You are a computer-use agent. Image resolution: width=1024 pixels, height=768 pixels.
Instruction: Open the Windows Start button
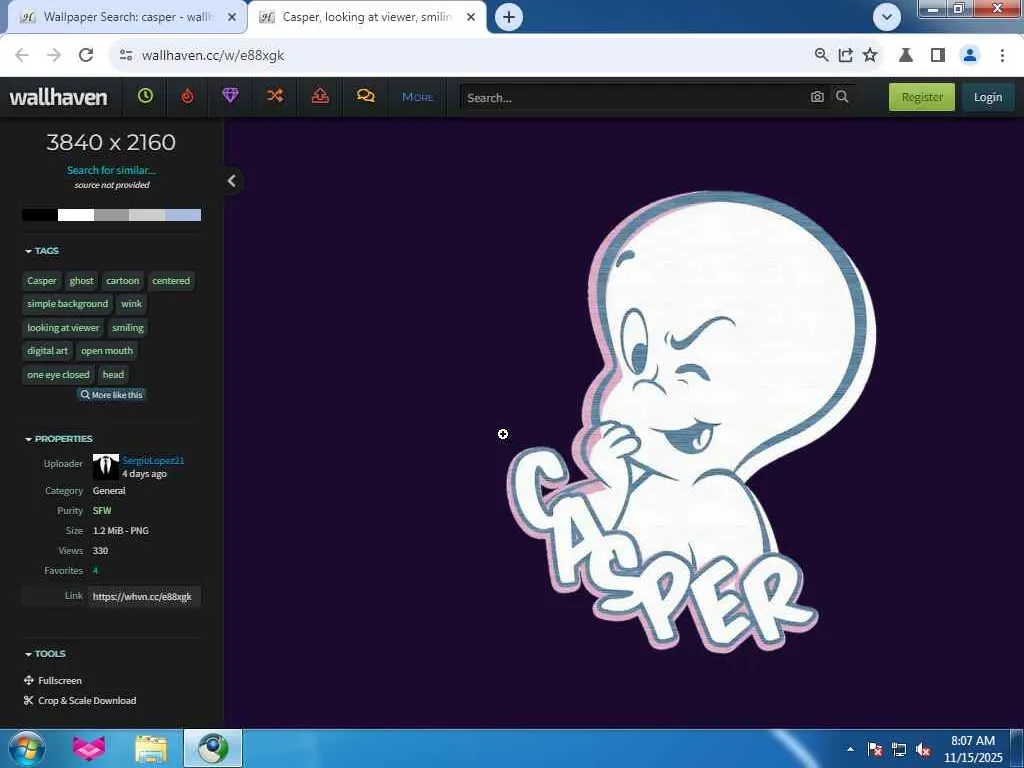pos(25,748)
